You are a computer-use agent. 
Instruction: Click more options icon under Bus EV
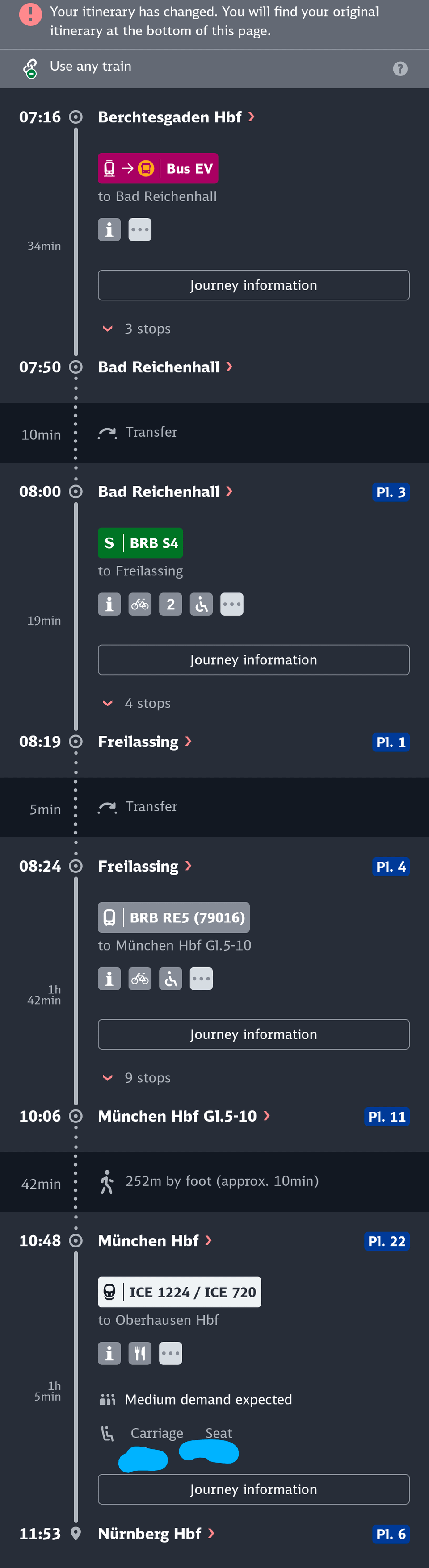click(x=140, y=229)
